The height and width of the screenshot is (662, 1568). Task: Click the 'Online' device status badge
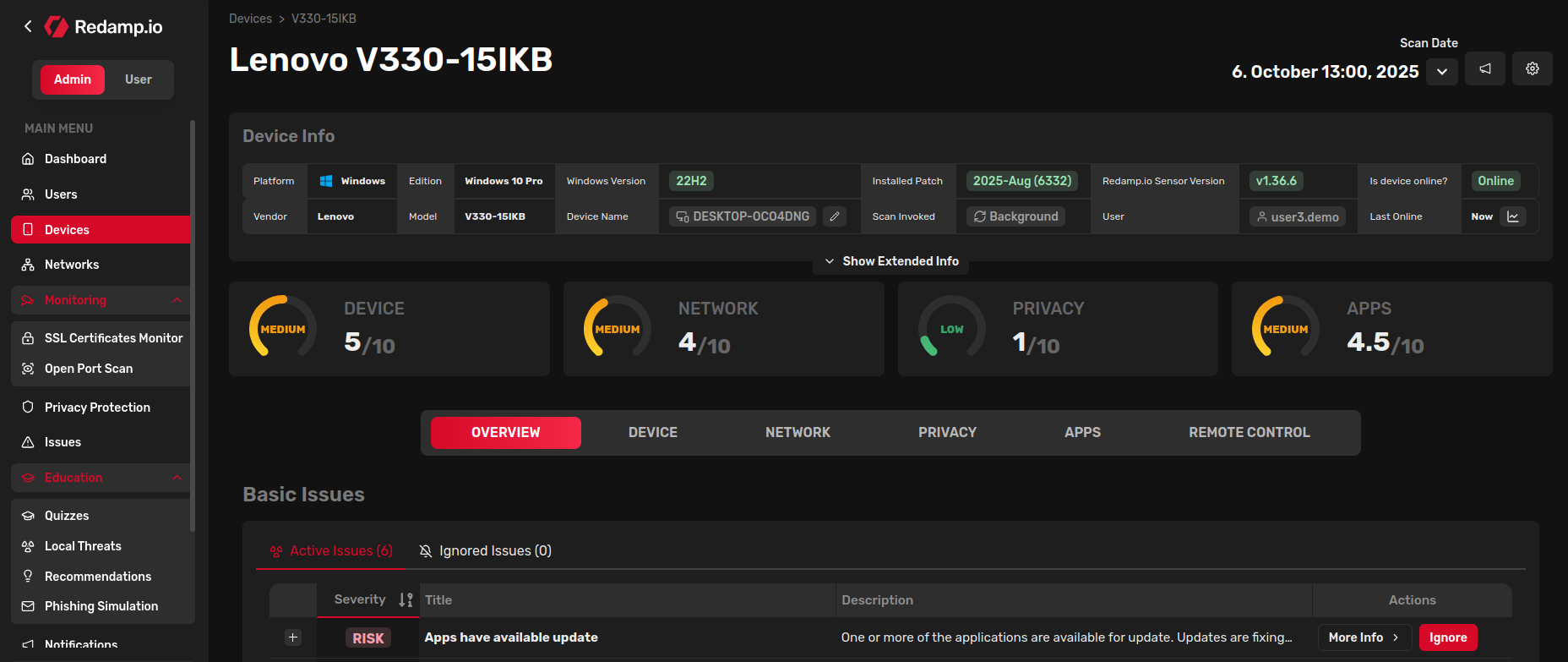click(1496, 181)
